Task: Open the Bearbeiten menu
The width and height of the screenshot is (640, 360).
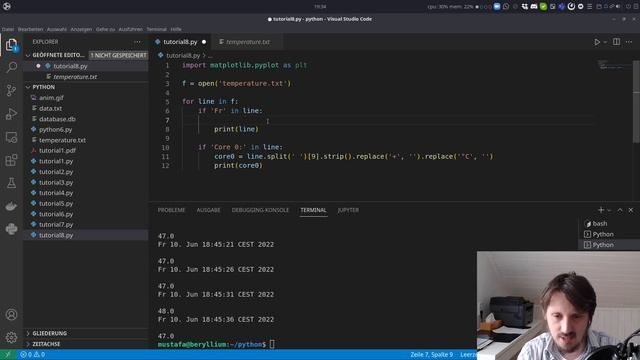Action: click(30, 29)
